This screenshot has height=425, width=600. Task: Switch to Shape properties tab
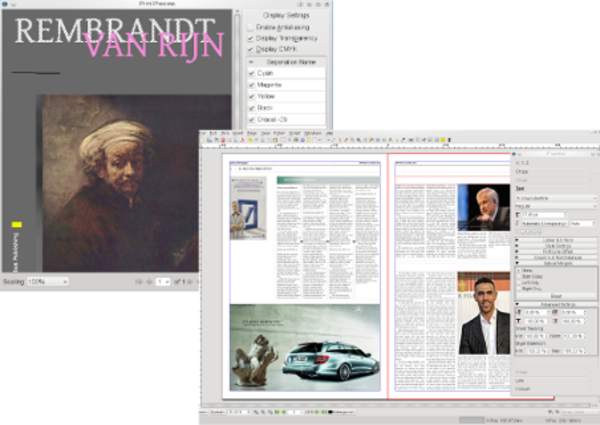(x=522, y=172)
